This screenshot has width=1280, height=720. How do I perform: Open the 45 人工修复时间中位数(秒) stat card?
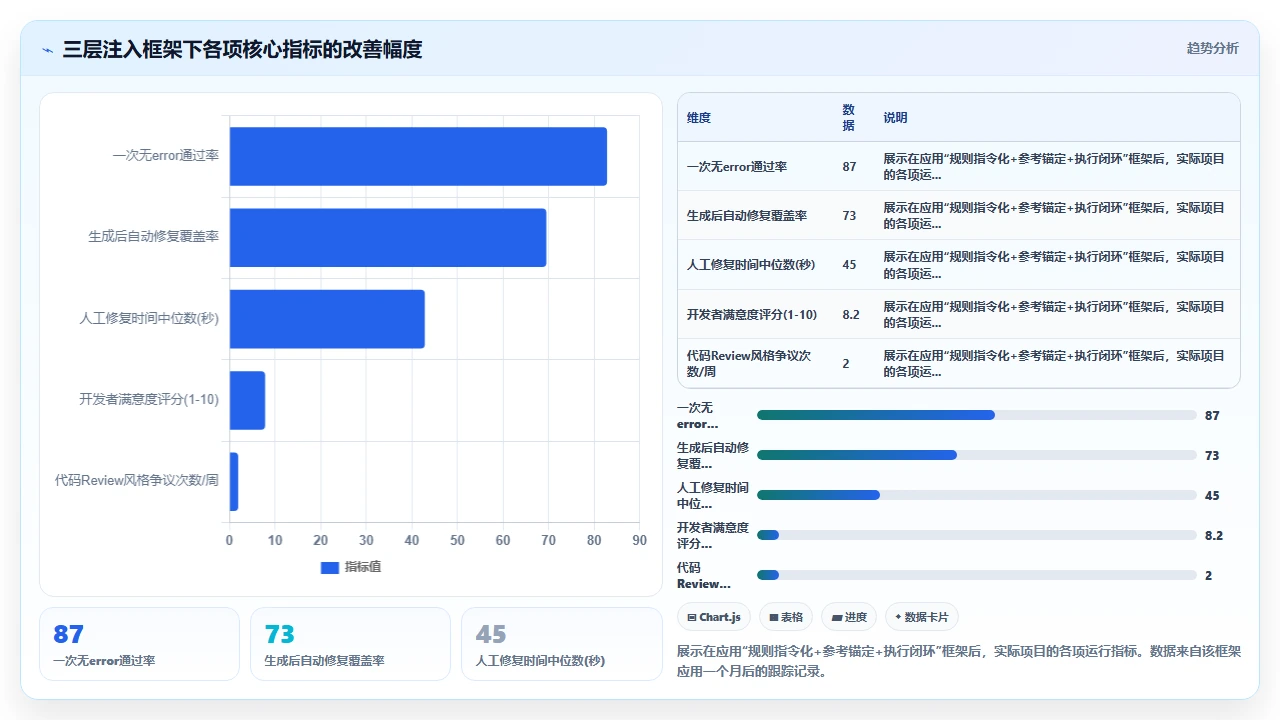click(x=561, y=644)
